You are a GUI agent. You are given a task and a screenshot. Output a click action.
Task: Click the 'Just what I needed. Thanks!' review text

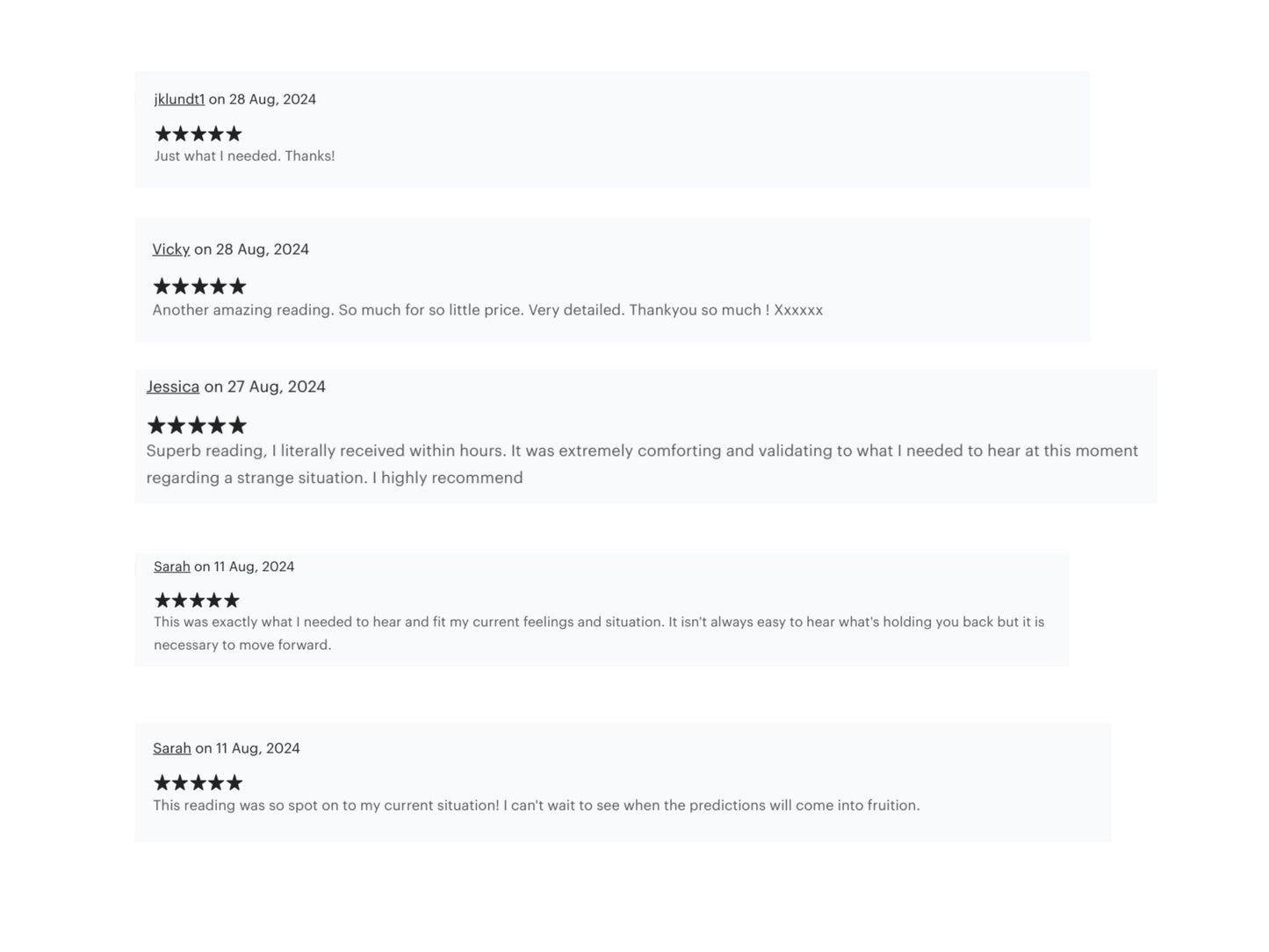pyautogui.click(x=244, y=156)
